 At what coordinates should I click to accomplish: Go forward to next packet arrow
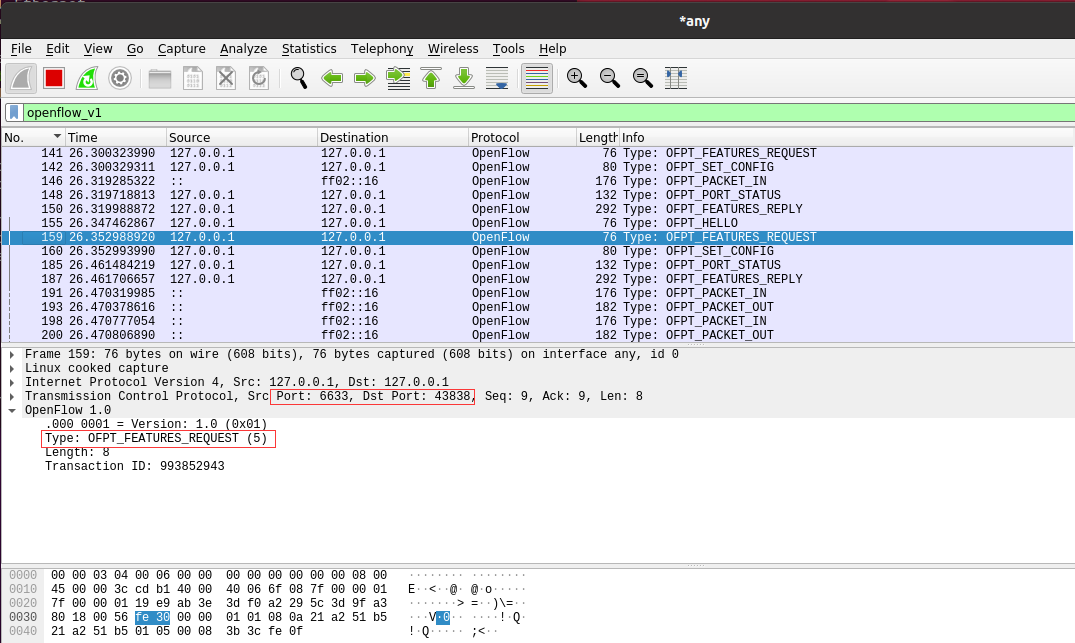tap(365, 78)
